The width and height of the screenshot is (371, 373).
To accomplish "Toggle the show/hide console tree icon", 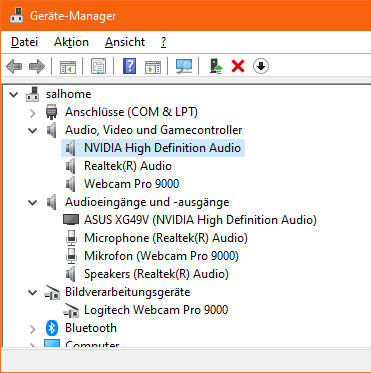I will tap(68, 67).
